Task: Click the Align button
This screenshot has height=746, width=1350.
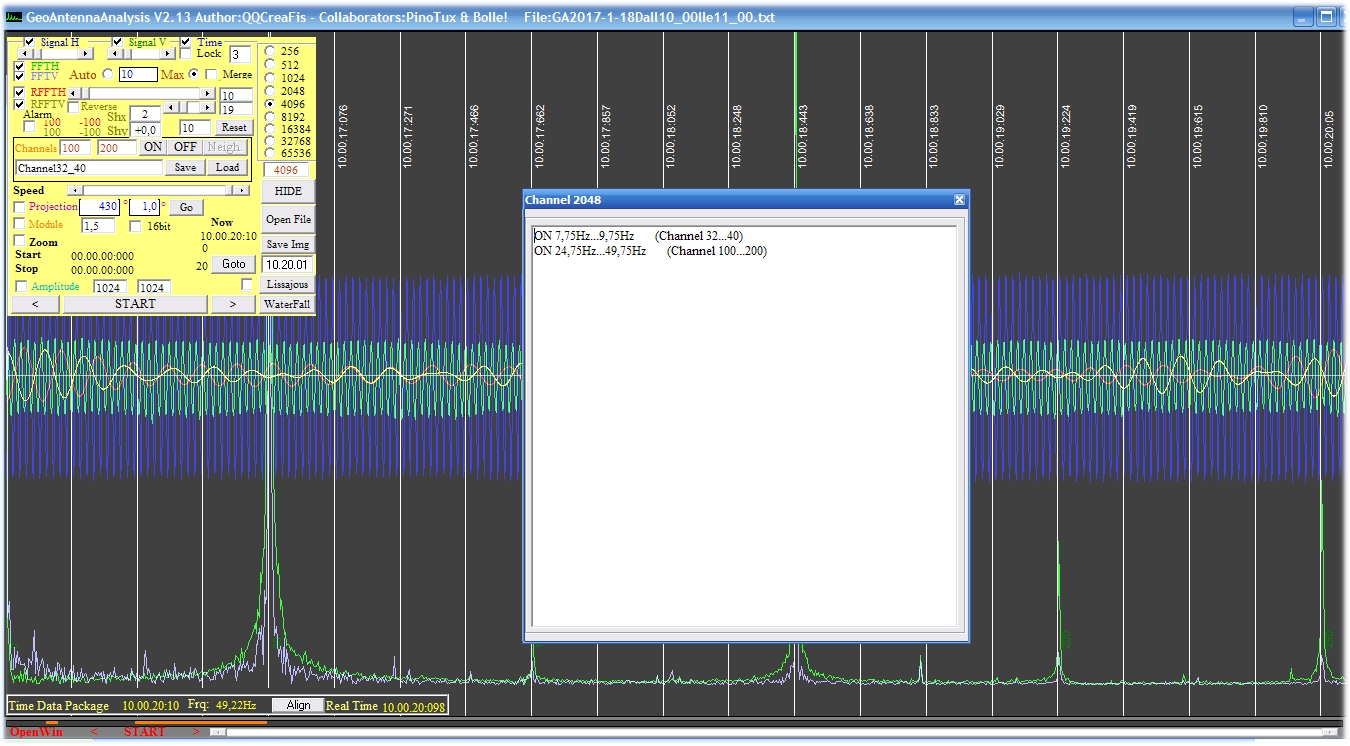Action: 298,705
